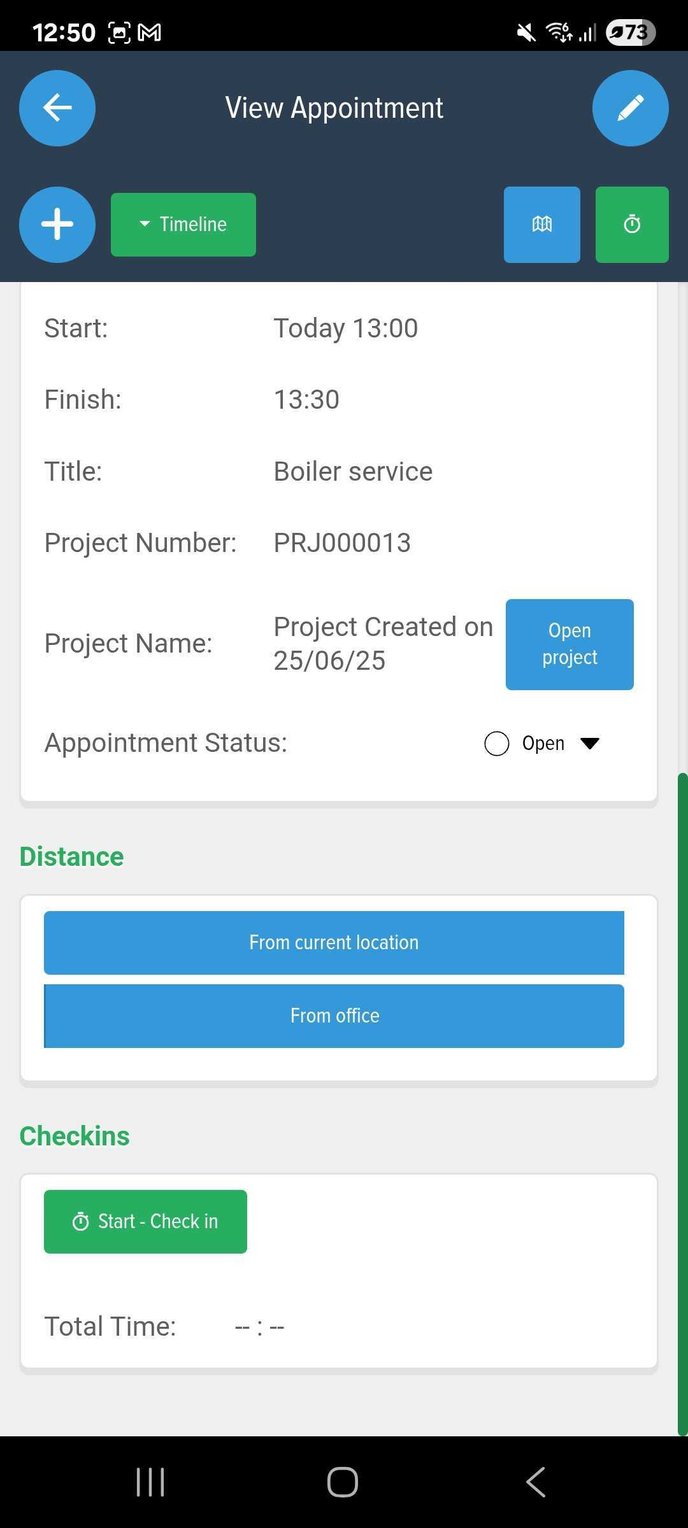This screenshot has height=1528, width=688.
Task: Tap the green stopwatch timer icon
Action: click(x=632, y=225)
